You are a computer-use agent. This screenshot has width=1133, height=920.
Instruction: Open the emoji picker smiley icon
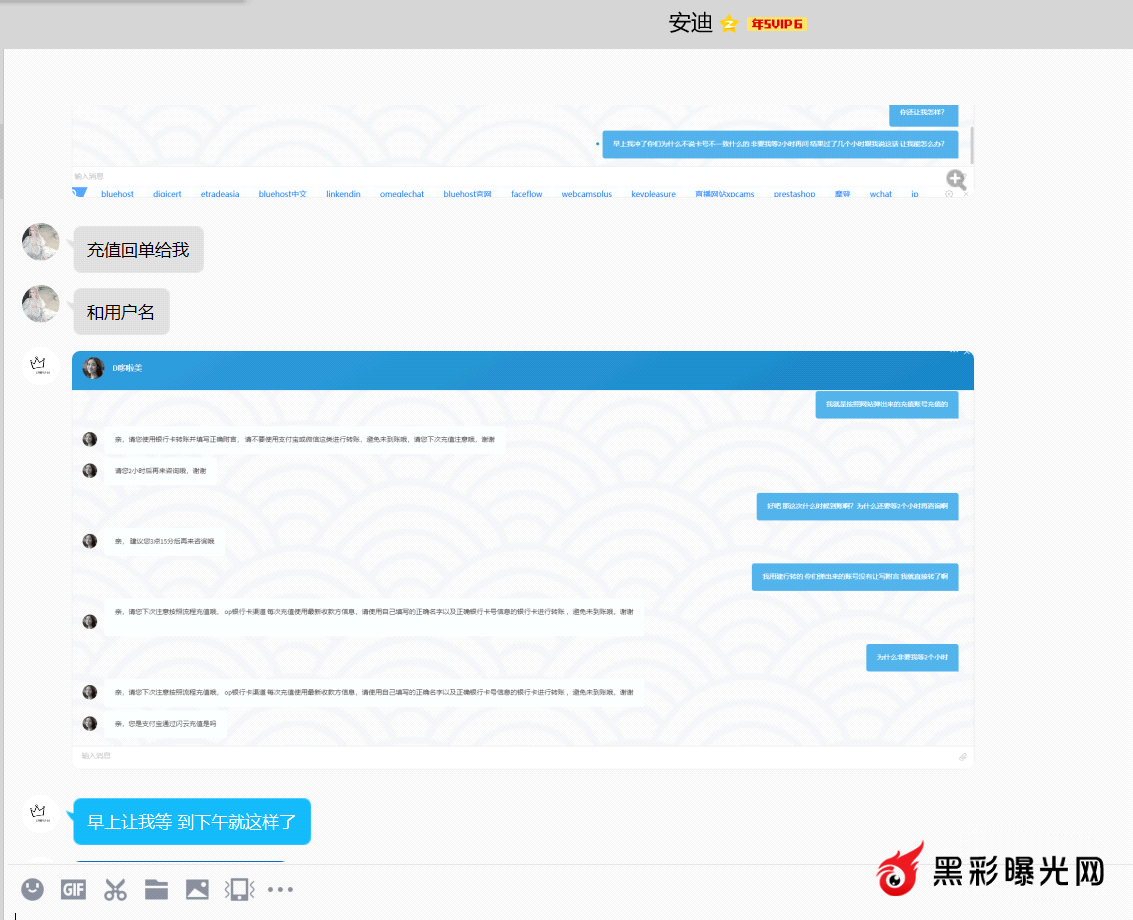click(x=33, y=889)
